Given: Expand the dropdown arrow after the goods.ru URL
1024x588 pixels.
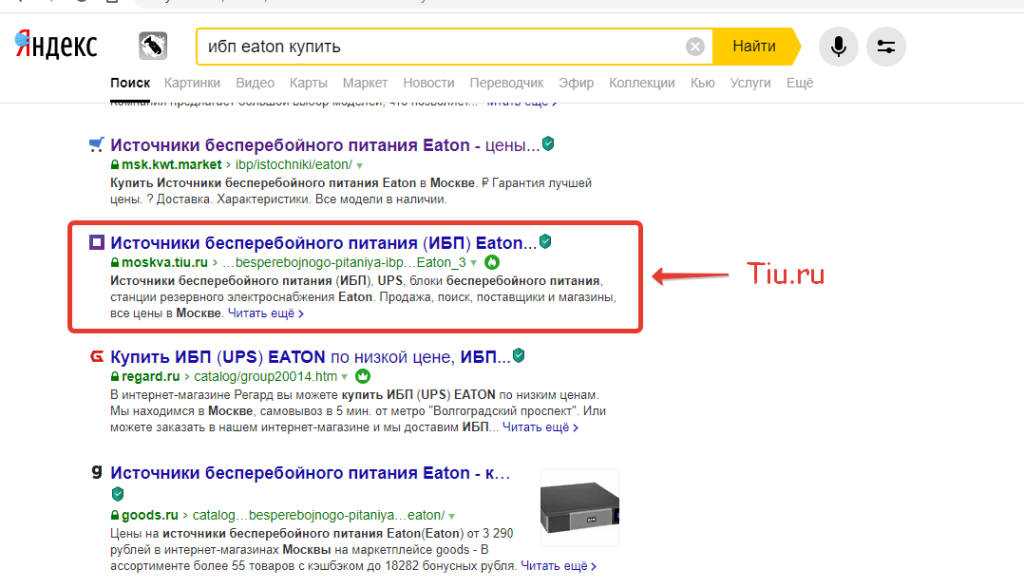Looking at the screenshot, I should tap(452, 516).
